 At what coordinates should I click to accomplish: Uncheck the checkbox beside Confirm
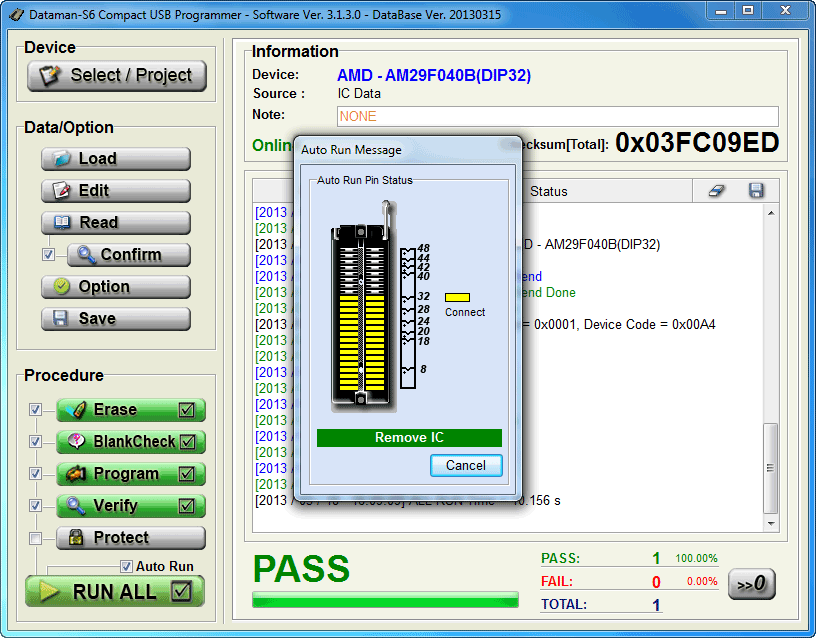tap(48, 255)
